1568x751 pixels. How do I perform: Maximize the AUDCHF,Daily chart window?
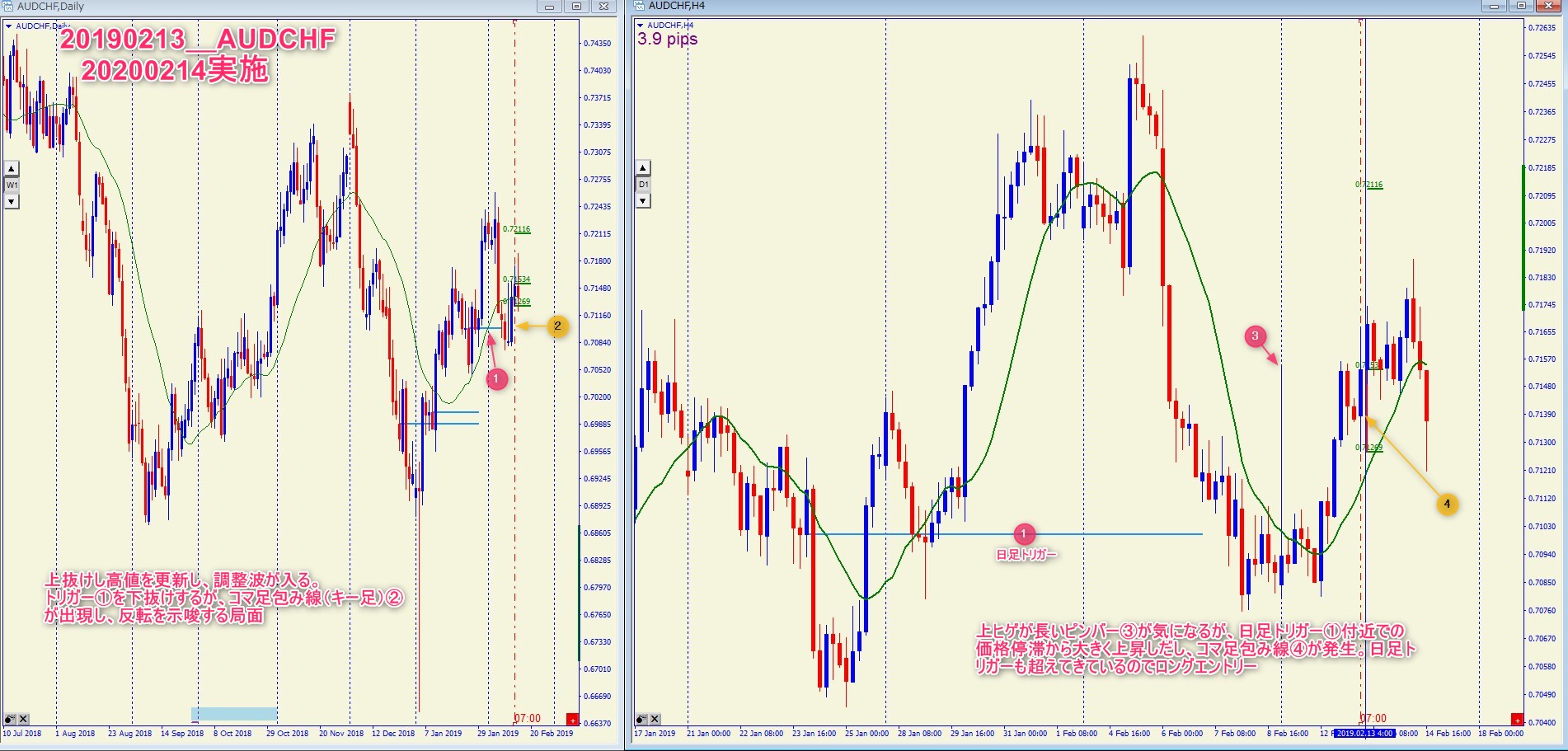click(576, 7)
